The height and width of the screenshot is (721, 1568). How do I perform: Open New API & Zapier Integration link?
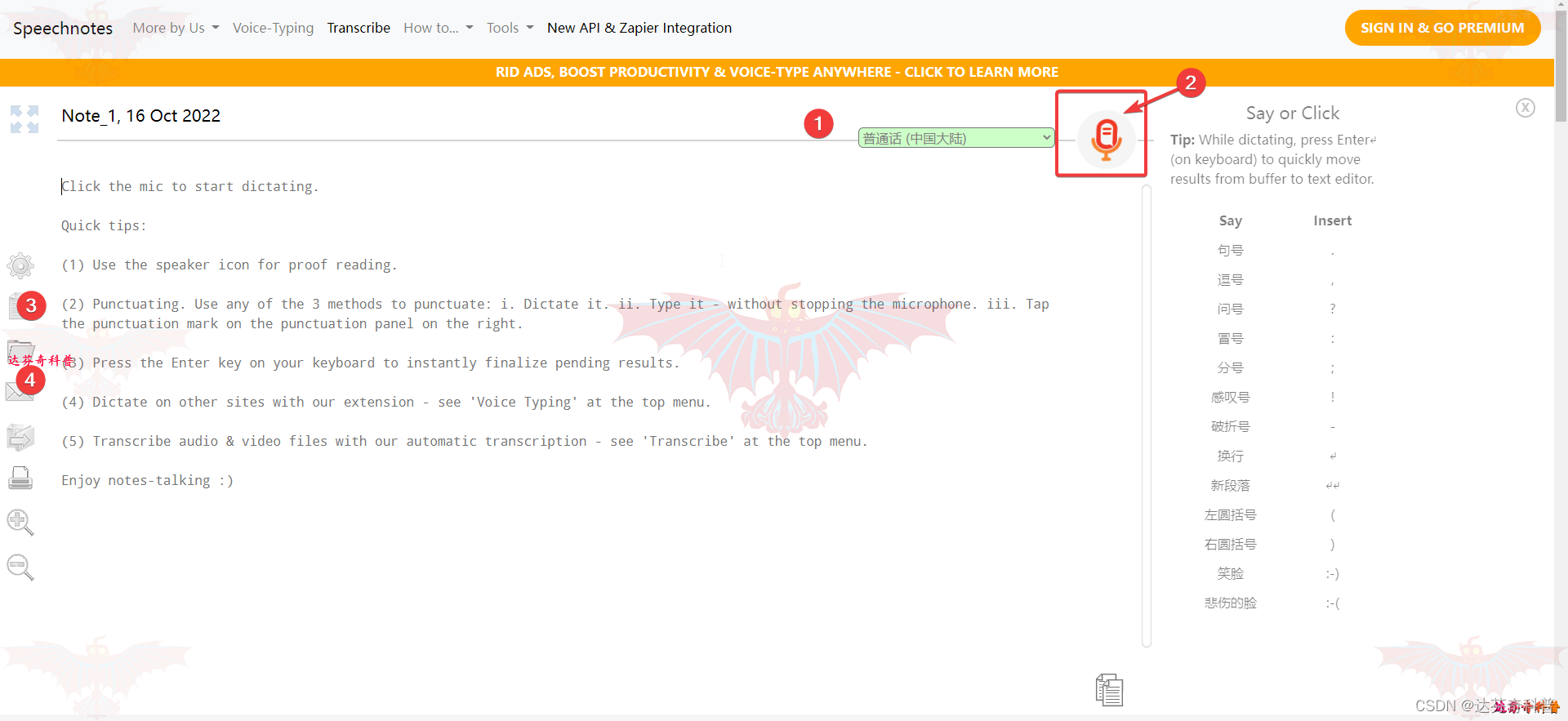(x=639, y=28)
